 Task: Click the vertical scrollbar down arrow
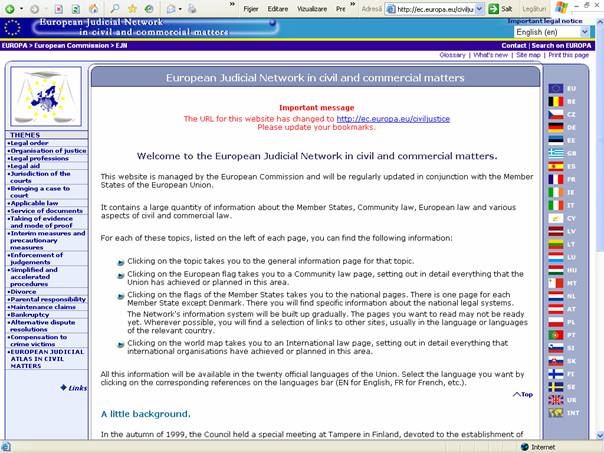[x=599, y=435]
